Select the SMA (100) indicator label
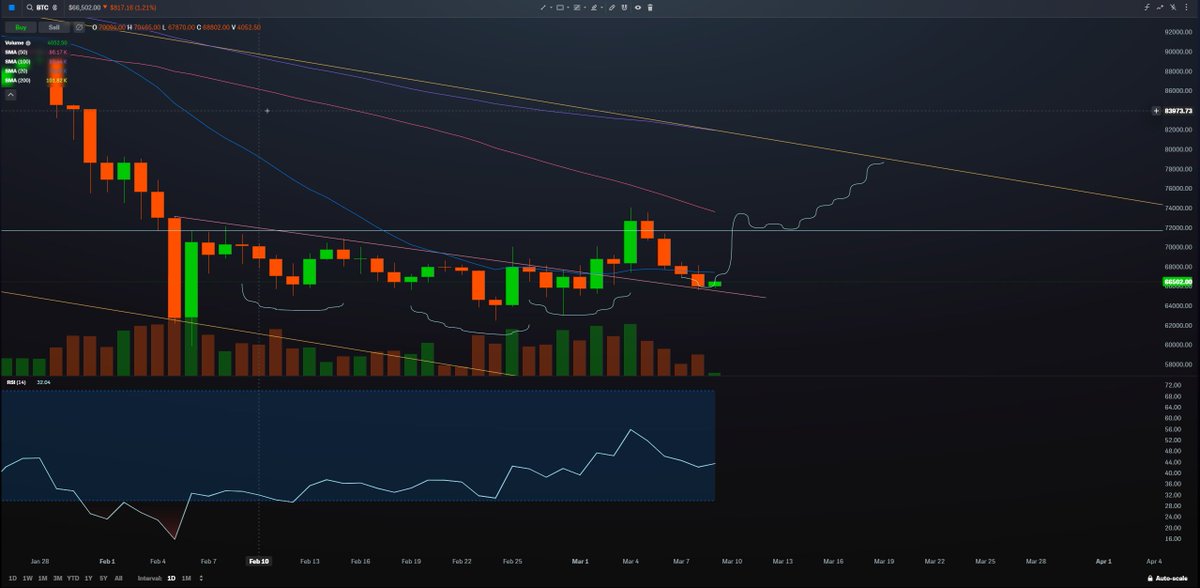The height and width of the screenshot is (588, 1200). pyautogui.click(x=17, y=62)
